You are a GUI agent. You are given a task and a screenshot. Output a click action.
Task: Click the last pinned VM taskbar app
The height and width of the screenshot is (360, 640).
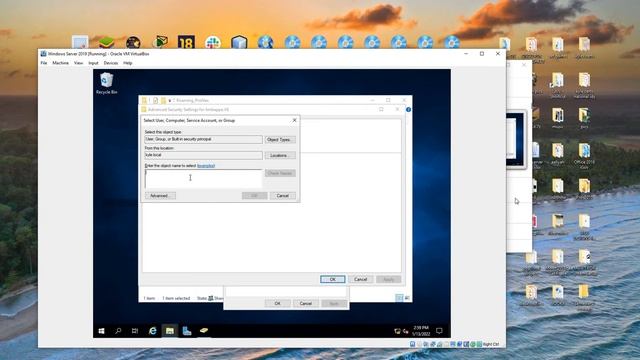(x=204, y=331)
